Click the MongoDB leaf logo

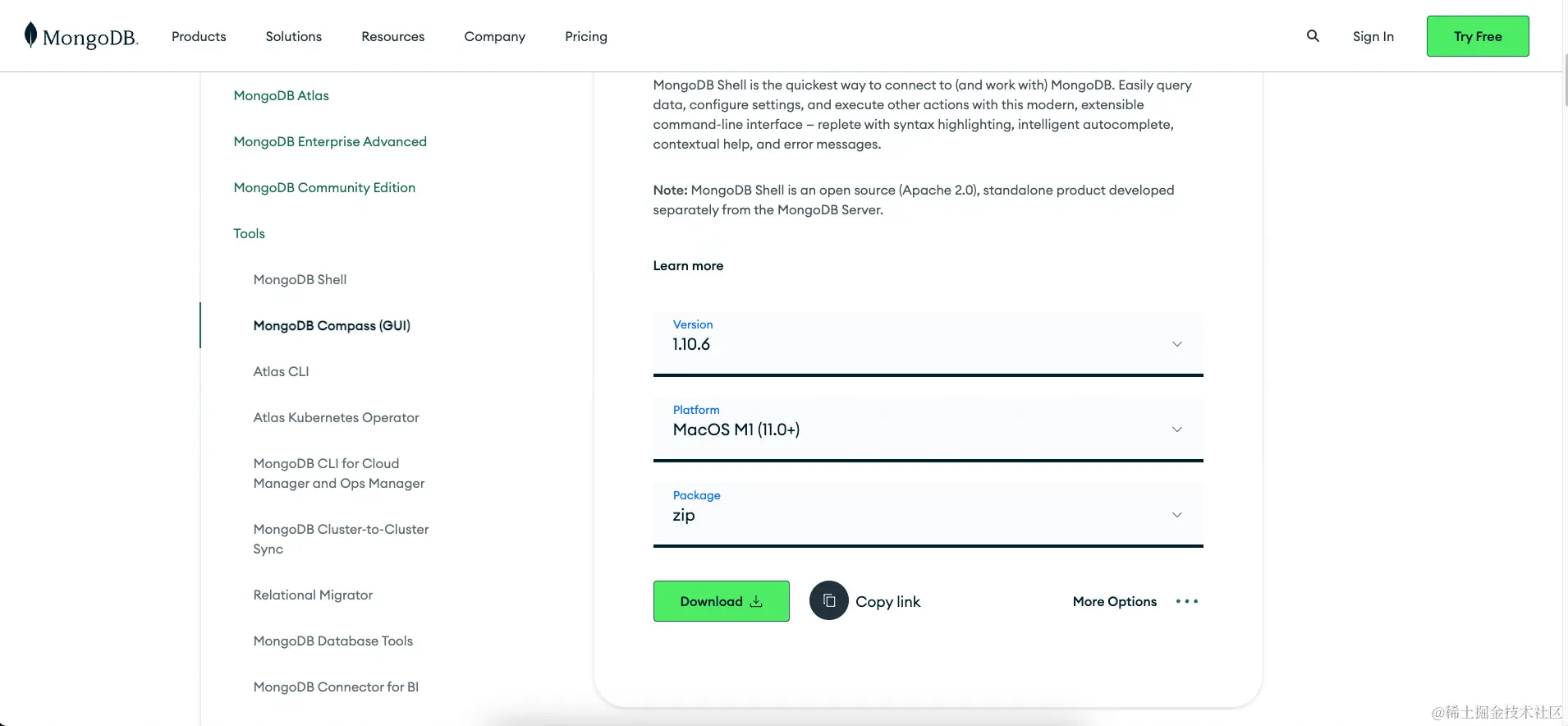30,34
